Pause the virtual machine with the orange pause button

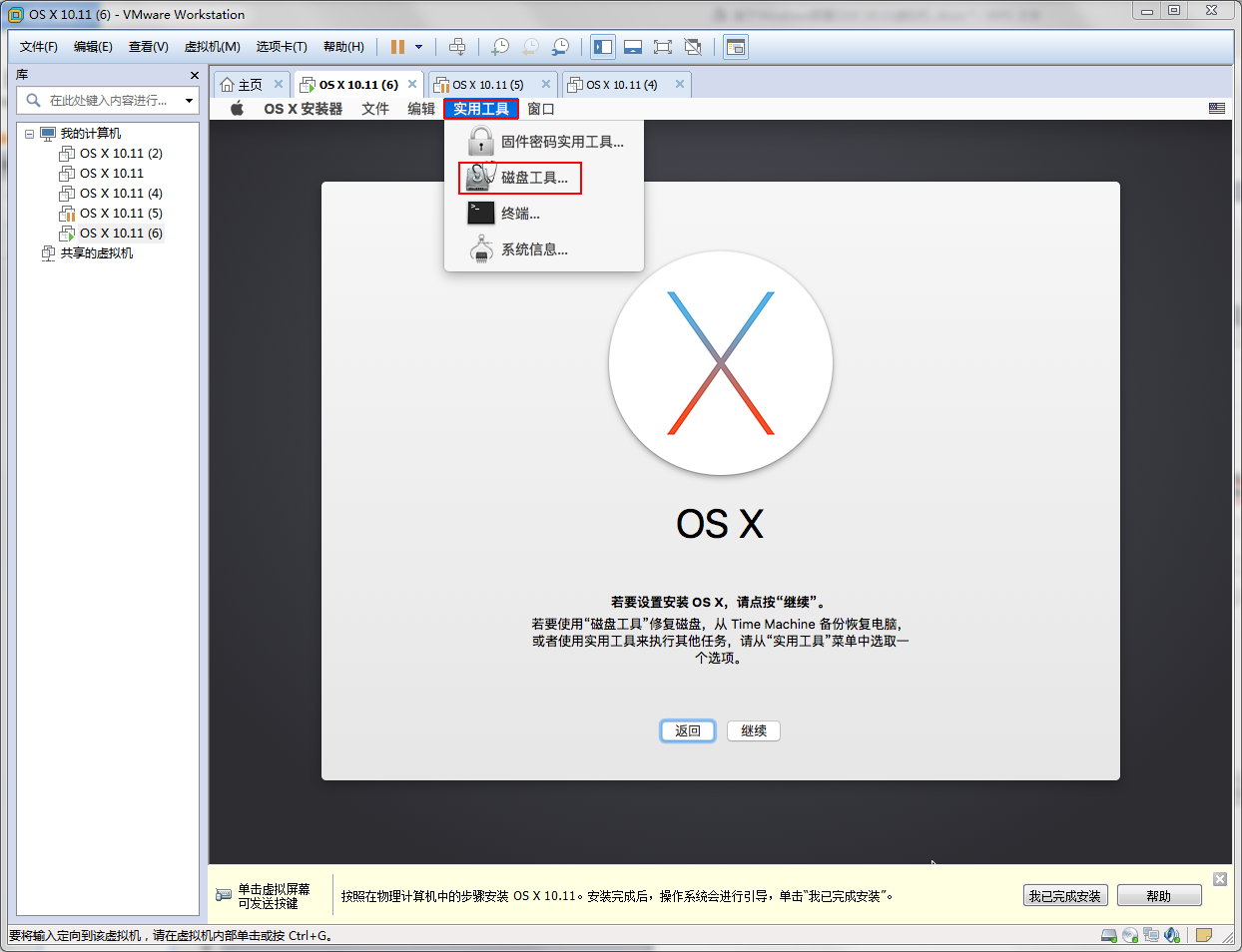pyautogui.click(x=397, y=47)
